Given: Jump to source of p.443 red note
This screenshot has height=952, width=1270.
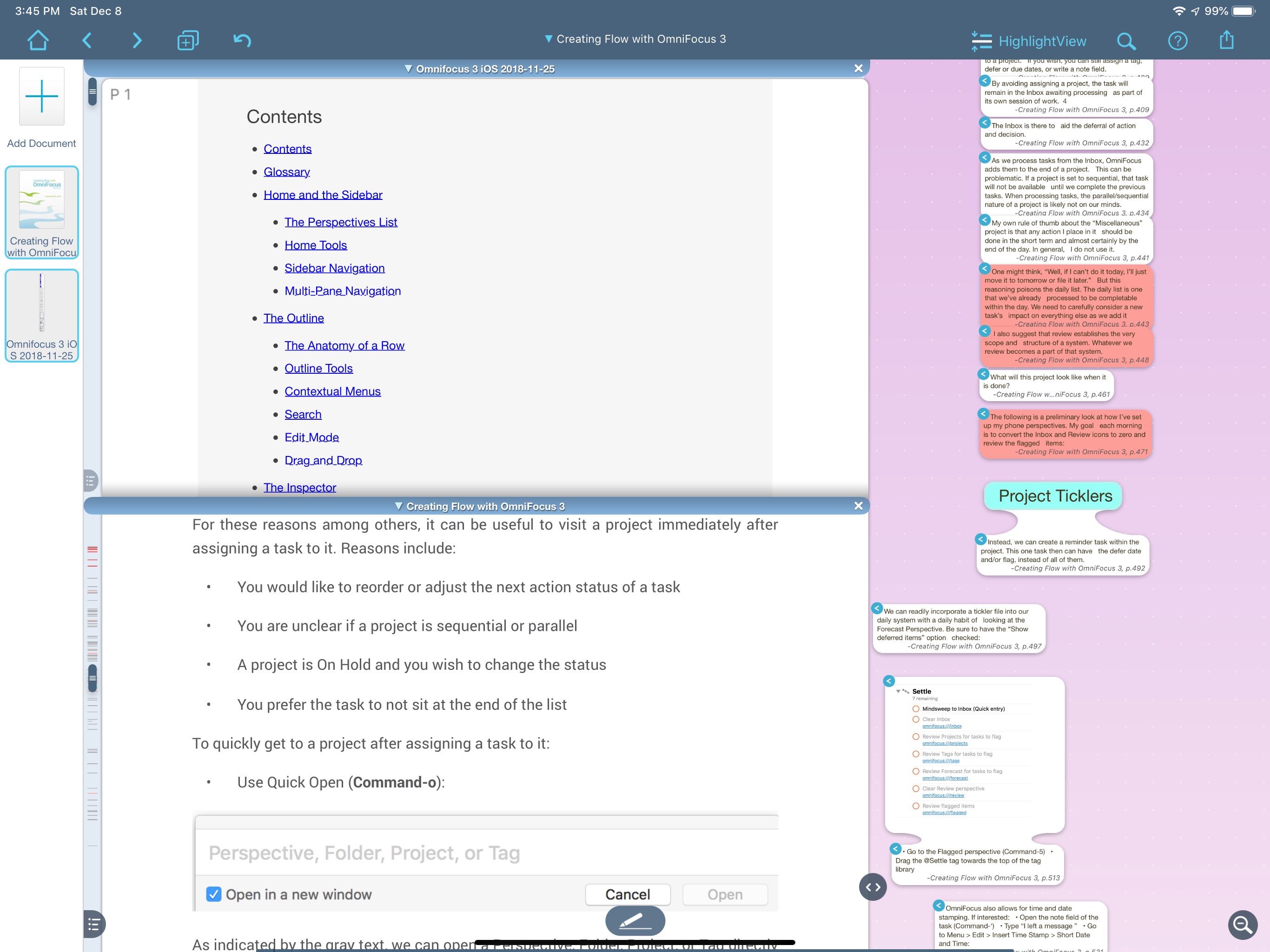Looking at the screenshot, I should point(985,269).
